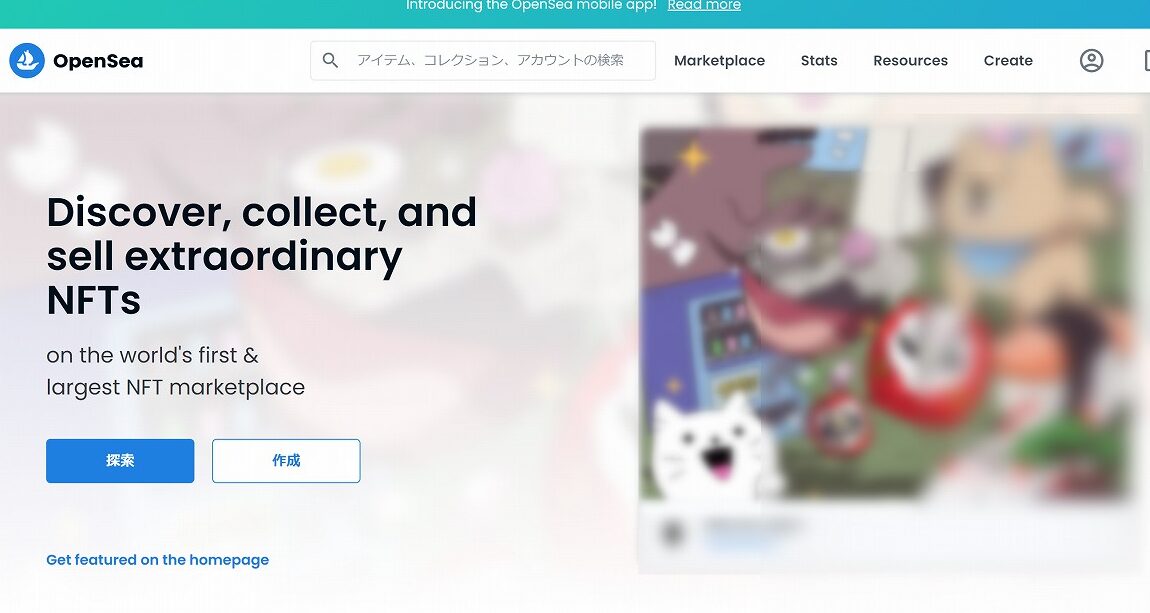The image size is (1150, 613).
Task: Open the wallet icon beside the profile icon
Action: click(1146, 60)
